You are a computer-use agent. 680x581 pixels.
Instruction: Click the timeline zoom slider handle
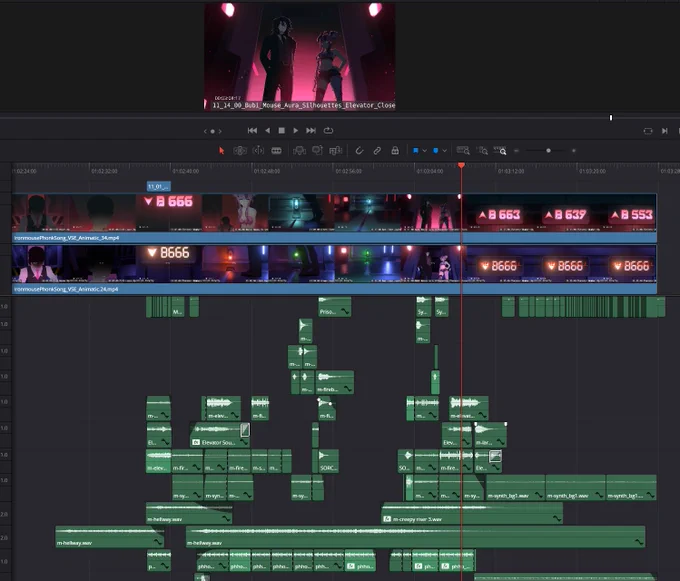[x=549, y=150]
